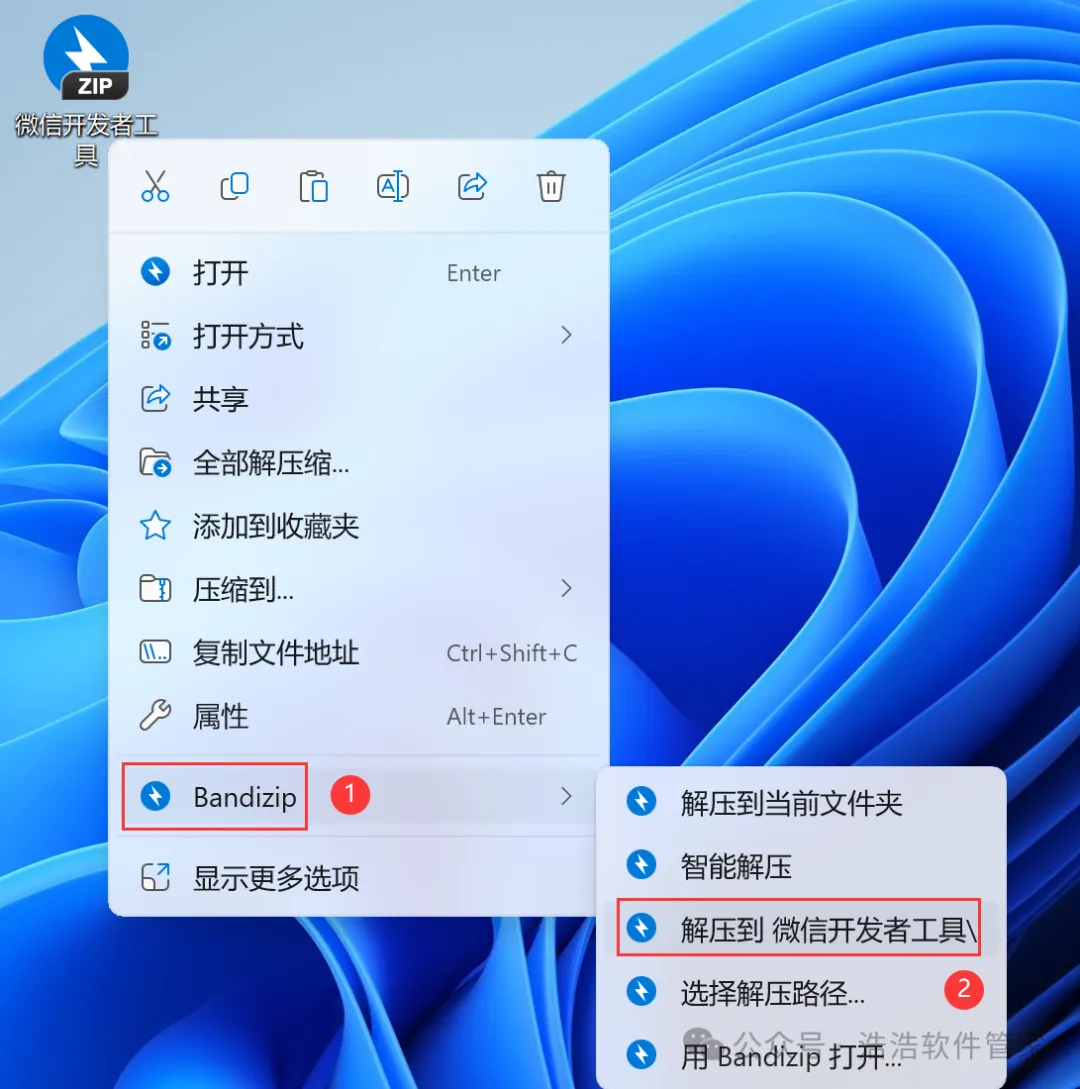Choose 复制文件地址 entry
Screen dimensions: 1080x1089
point(358,653)
